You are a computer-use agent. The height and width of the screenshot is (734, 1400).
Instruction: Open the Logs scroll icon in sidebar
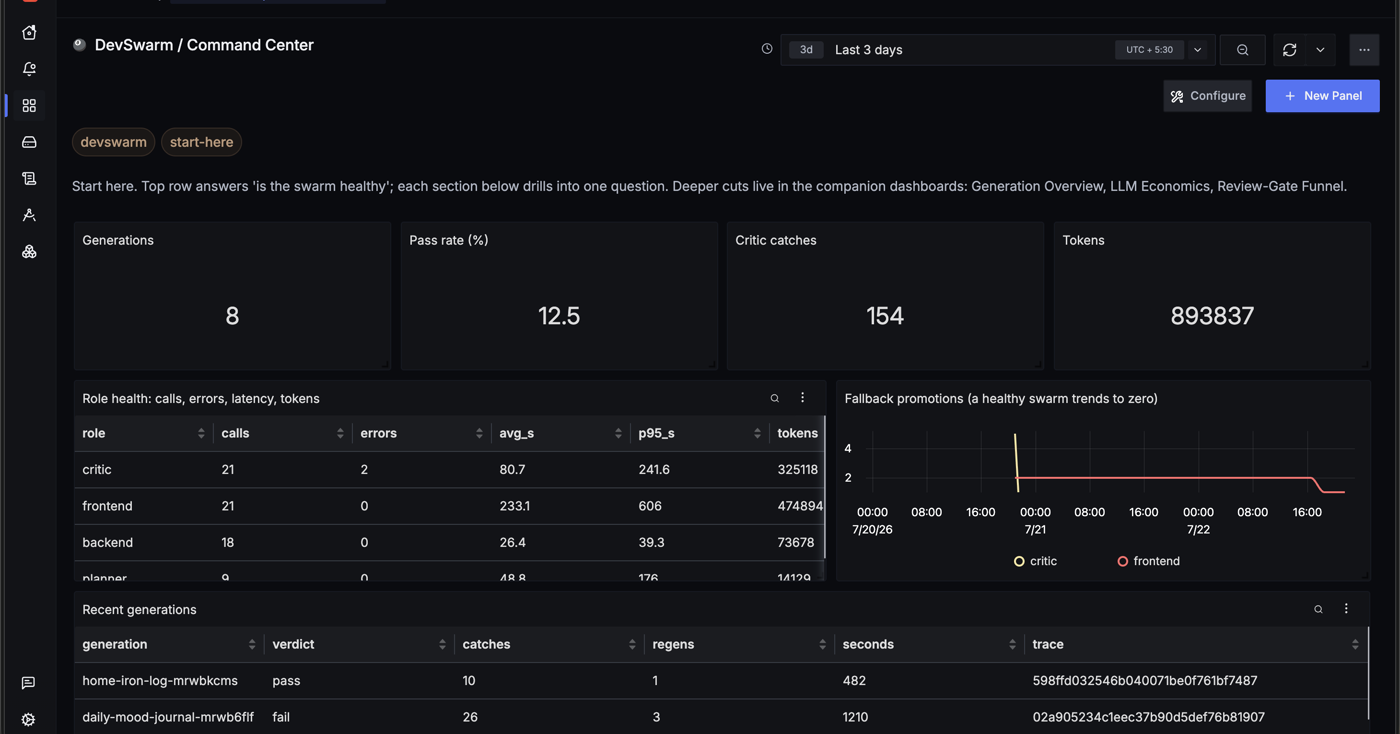(29, 179)
